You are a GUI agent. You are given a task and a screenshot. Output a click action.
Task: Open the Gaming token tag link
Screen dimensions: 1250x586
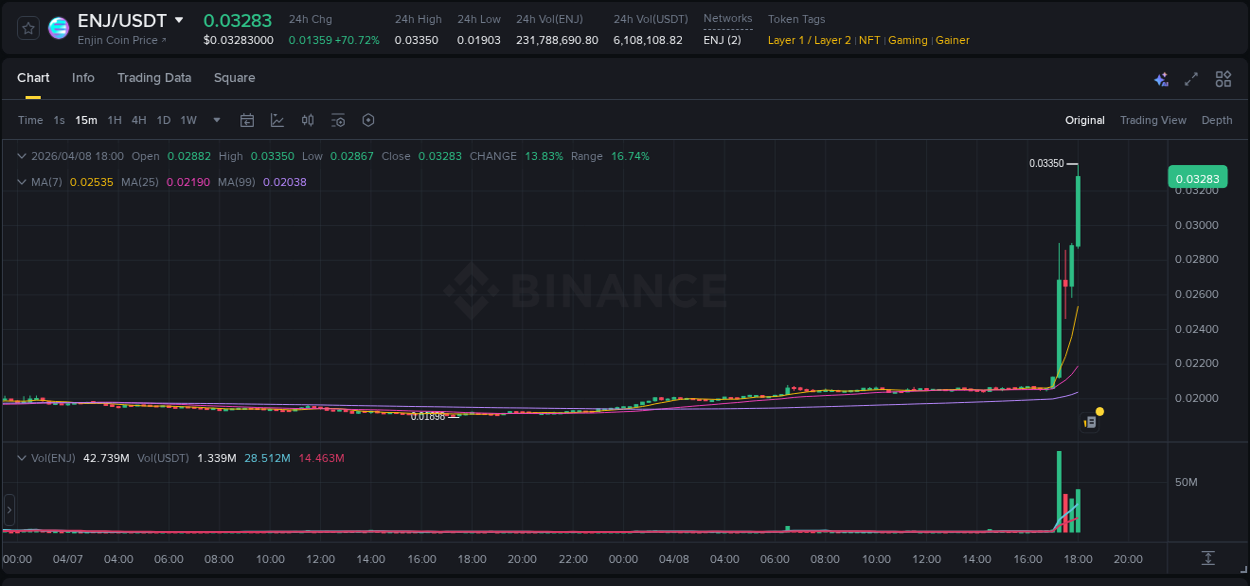pos(908,40)
